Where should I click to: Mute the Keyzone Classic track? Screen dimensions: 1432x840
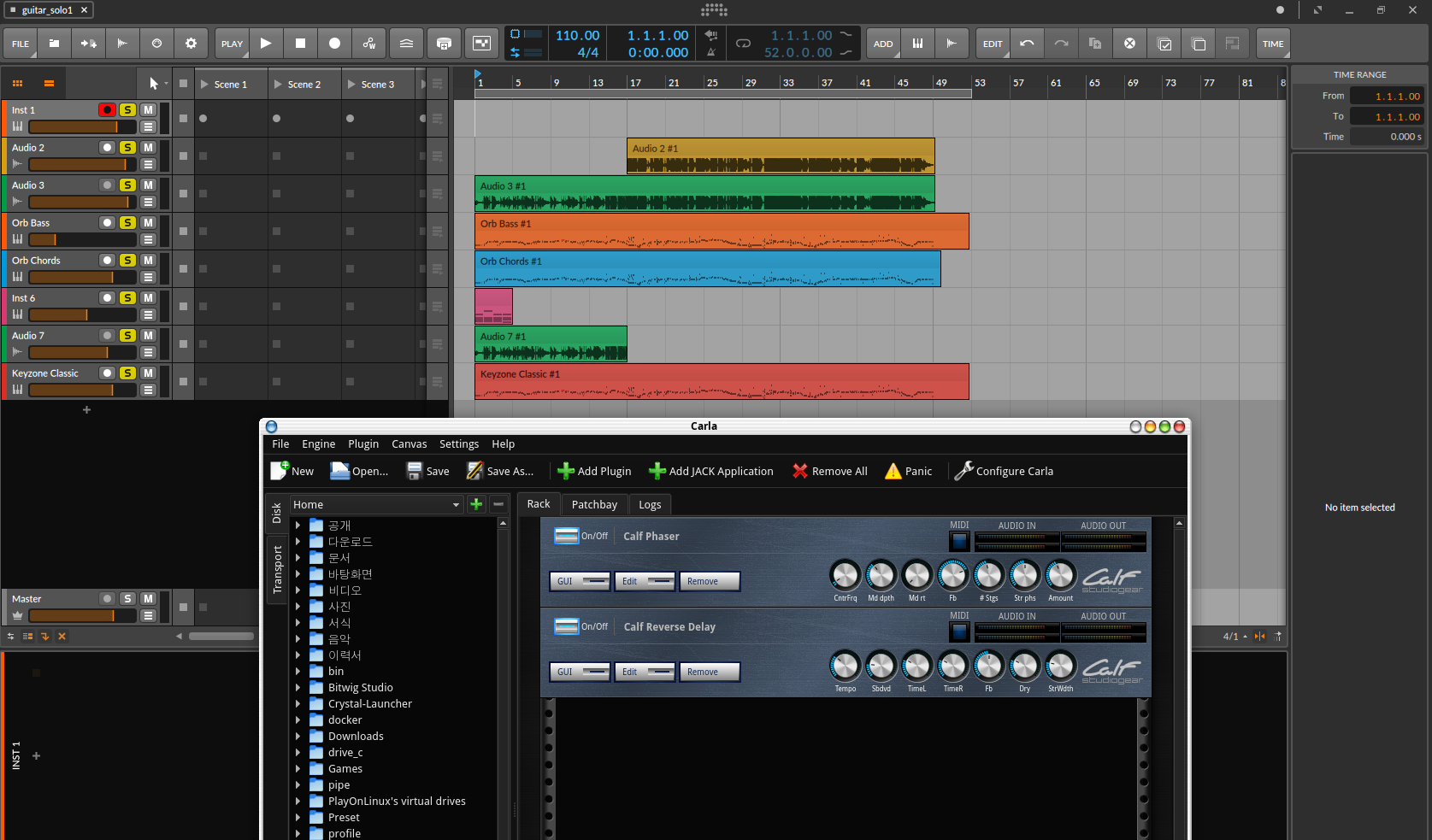[x=148, y=373]
